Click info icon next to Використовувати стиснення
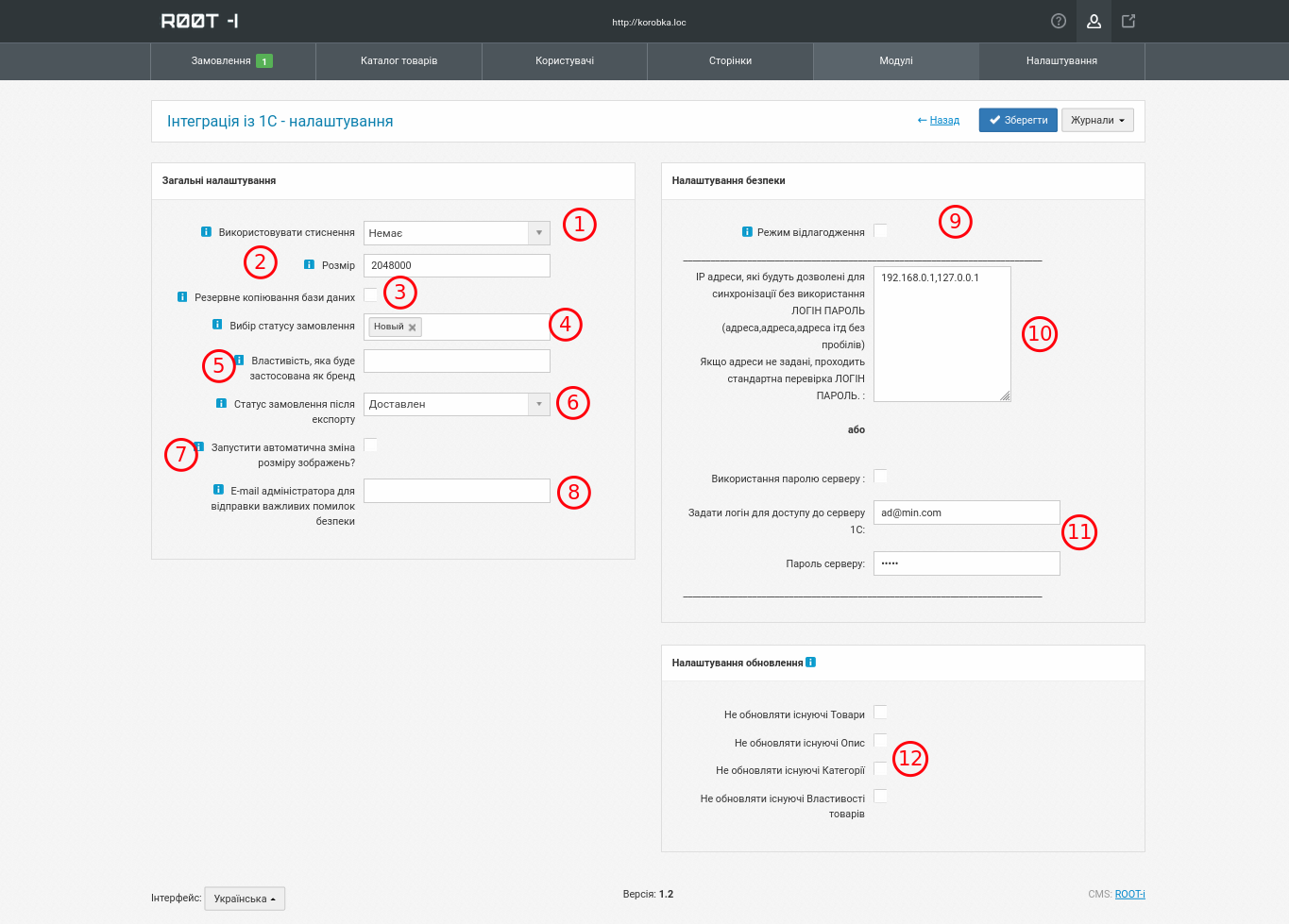 (x=206, y=231)
